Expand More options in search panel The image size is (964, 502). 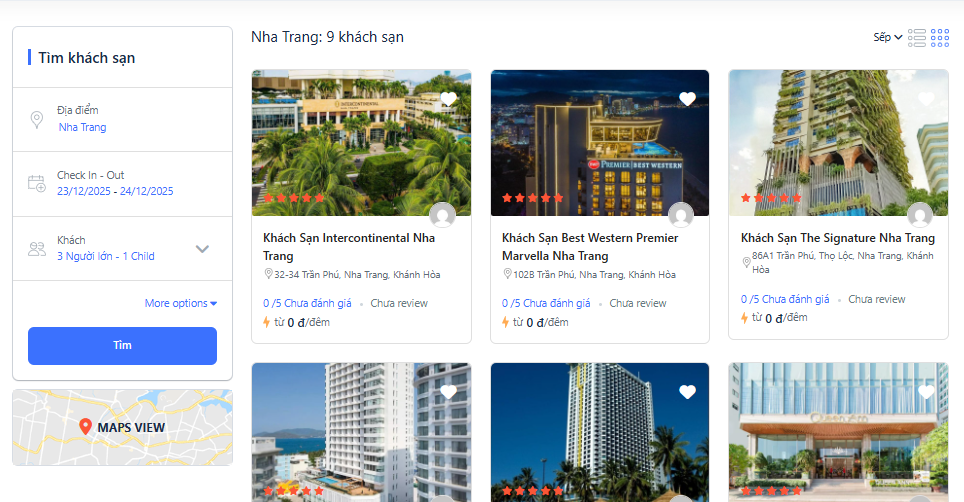(x=181, y=303)
